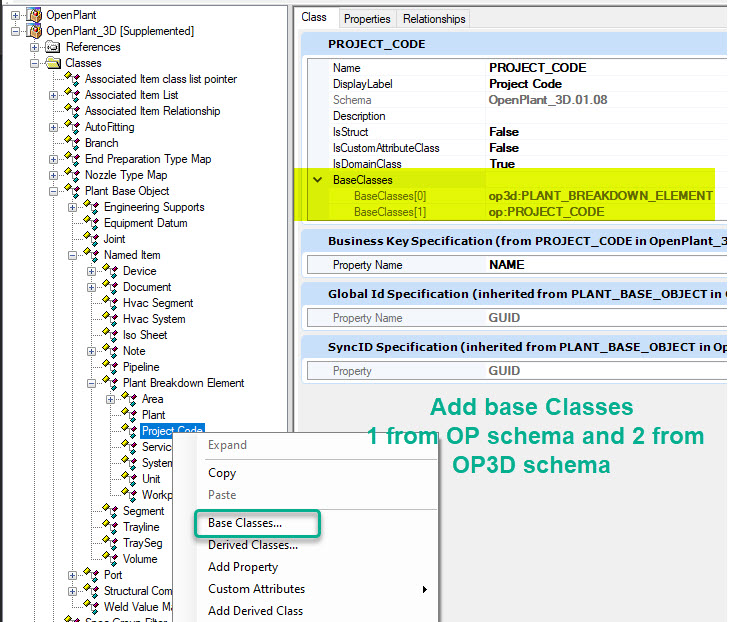Viewport: 729px width, 622px height.
Task: Select Associated Item class list pointer
Action: pos(161,79)
